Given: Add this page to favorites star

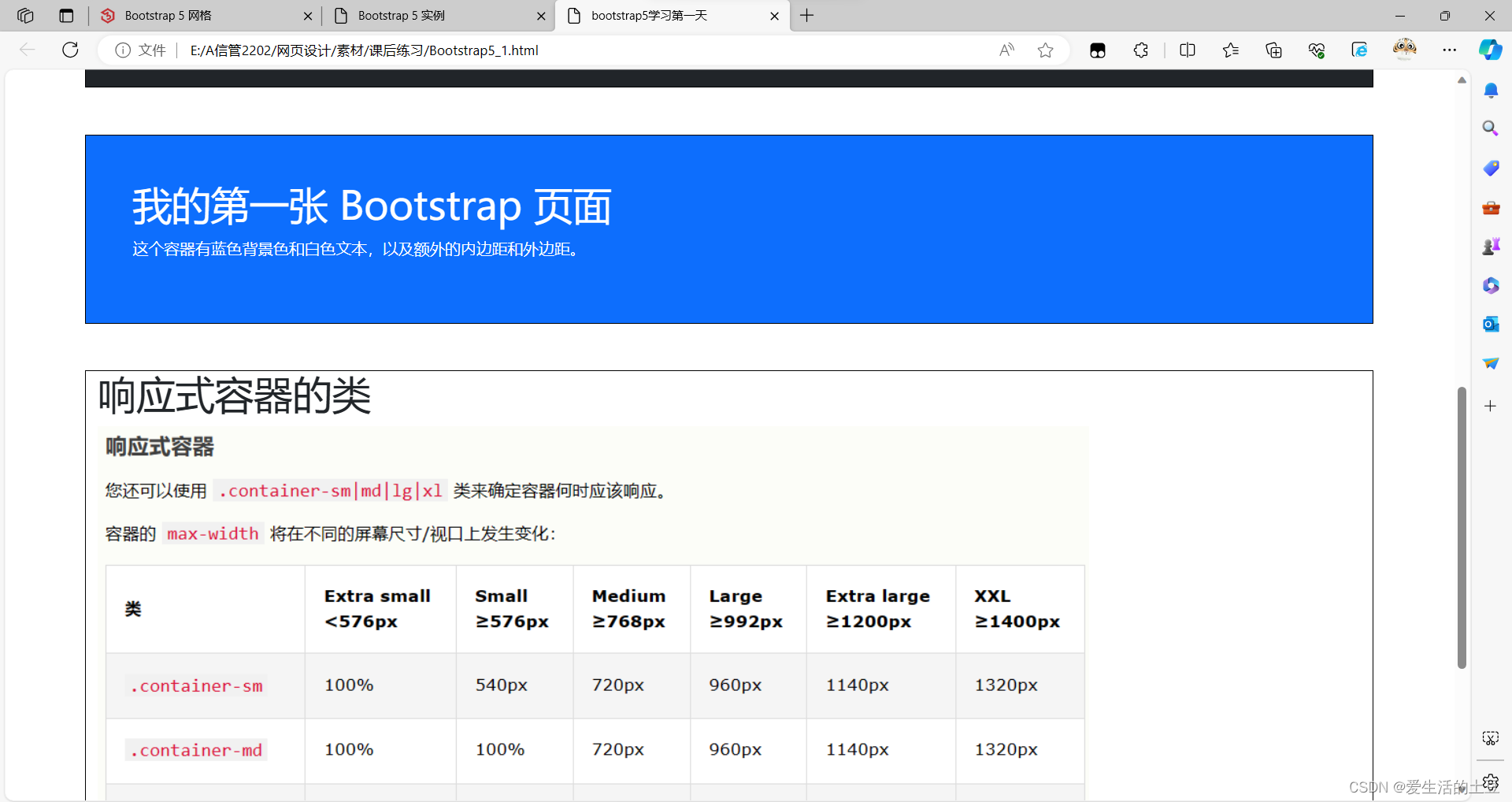Looking at the screenshot, I should pos(1045,50).
